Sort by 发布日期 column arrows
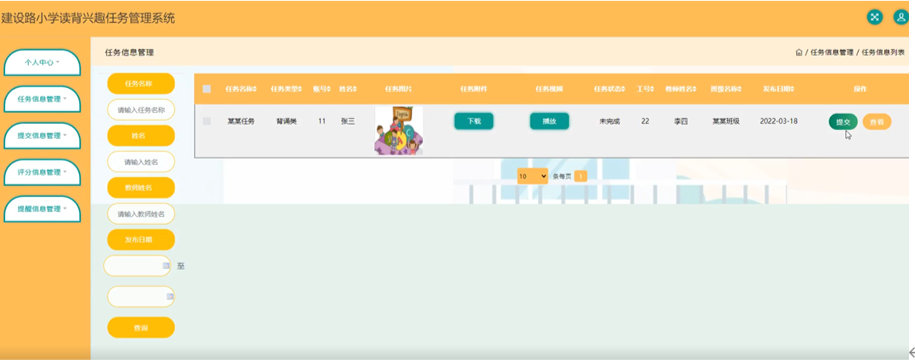Screen dimensions: 915x361 pyautogui.click(x=792, y=89)
